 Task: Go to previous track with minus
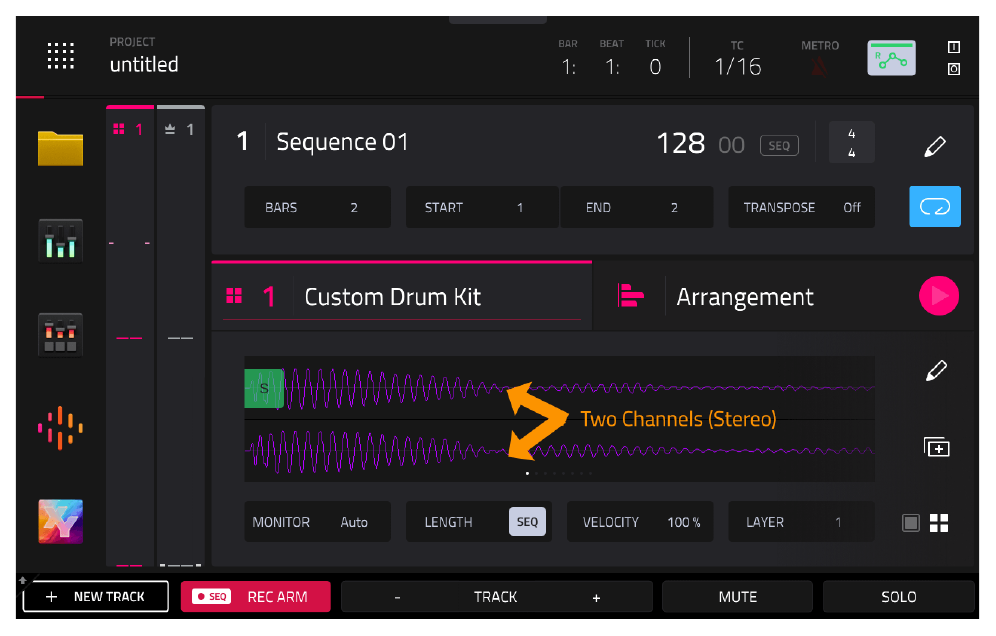coord(398,597)
